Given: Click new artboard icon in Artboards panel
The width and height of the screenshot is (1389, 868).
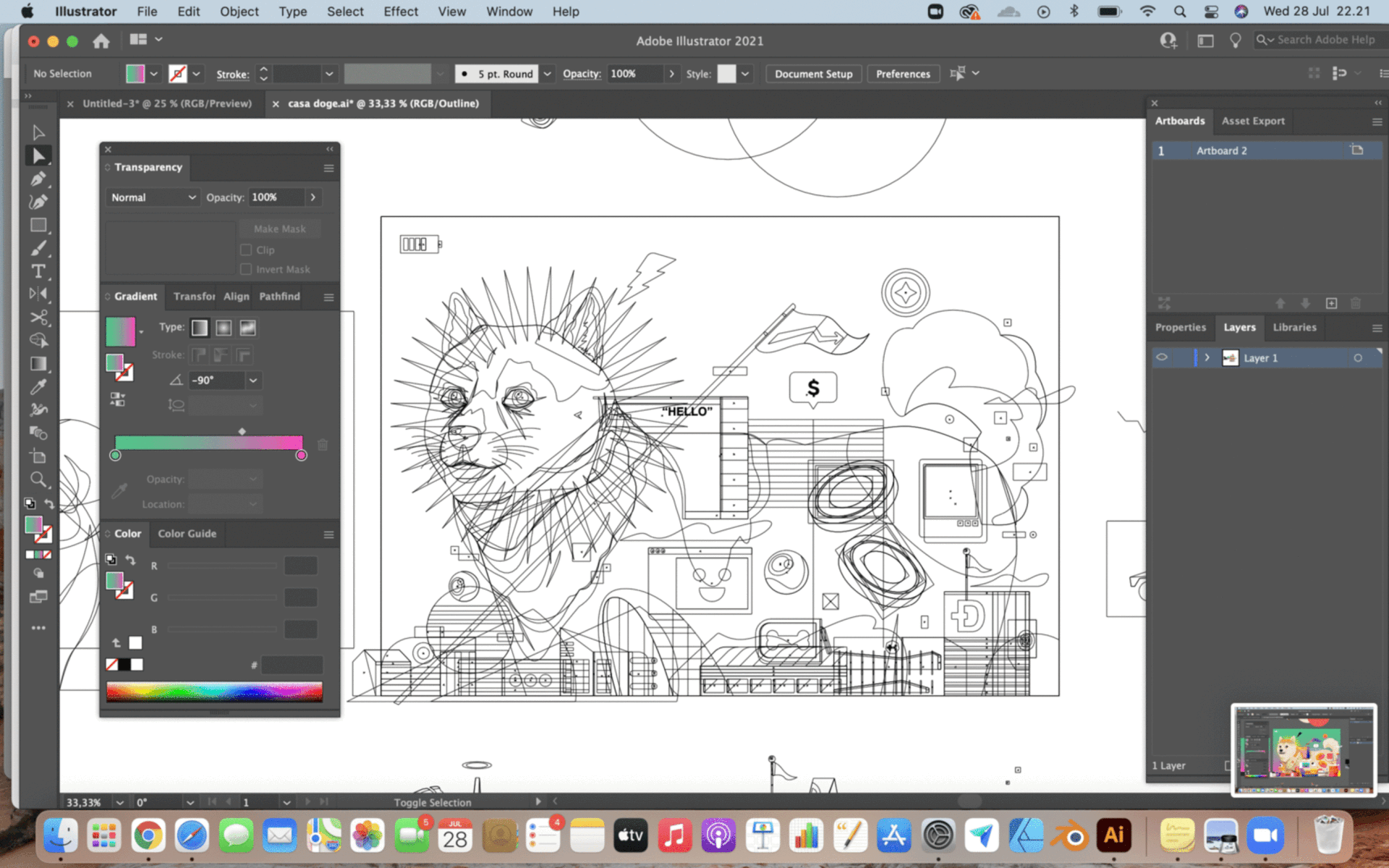Looking at the screenshot, I should (x=1331, y=303).
